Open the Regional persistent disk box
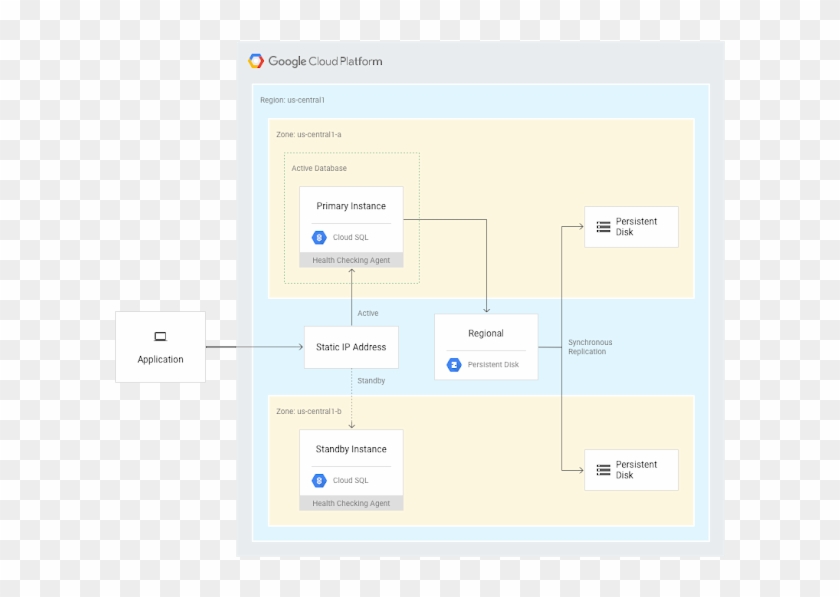This screenshot has height=597, width=840. [485, 333]
